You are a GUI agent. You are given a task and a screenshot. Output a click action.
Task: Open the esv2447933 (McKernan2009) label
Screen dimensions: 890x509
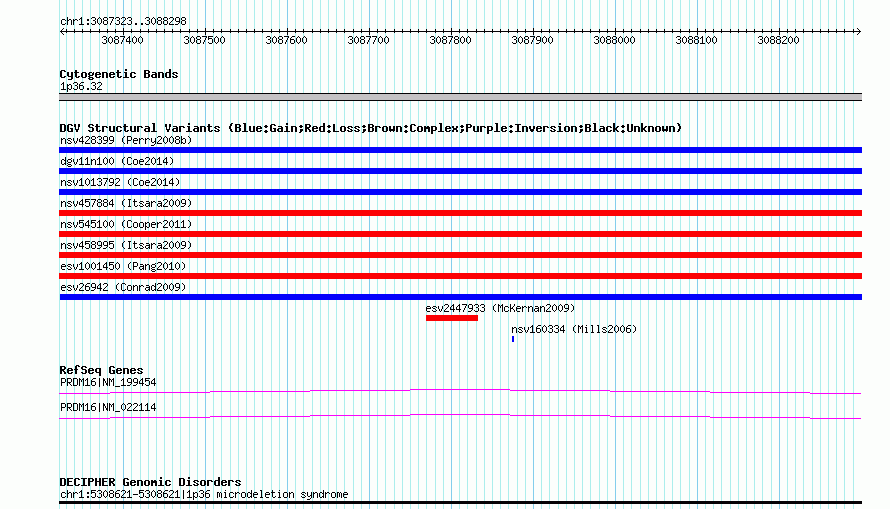click(500, 308)
